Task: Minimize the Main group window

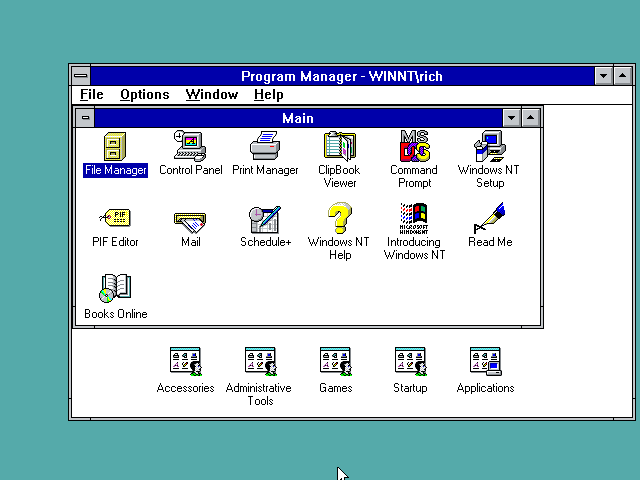Action: pos(511,118)
